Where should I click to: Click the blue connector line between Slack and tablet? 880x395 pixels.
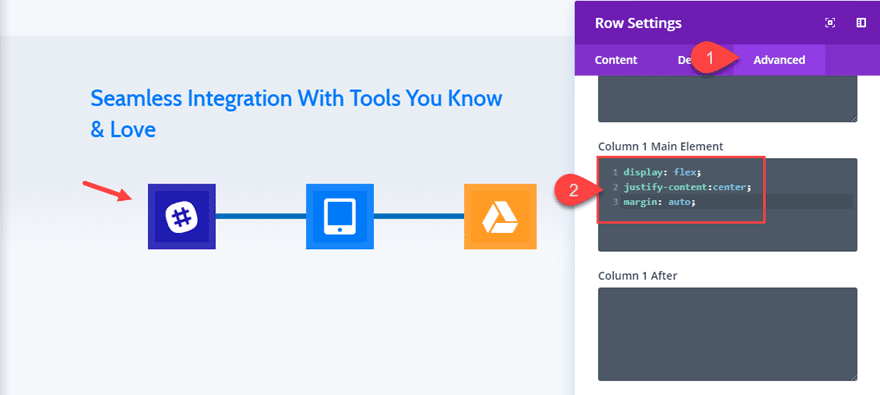pyautogui.click(x=260, y=216)
